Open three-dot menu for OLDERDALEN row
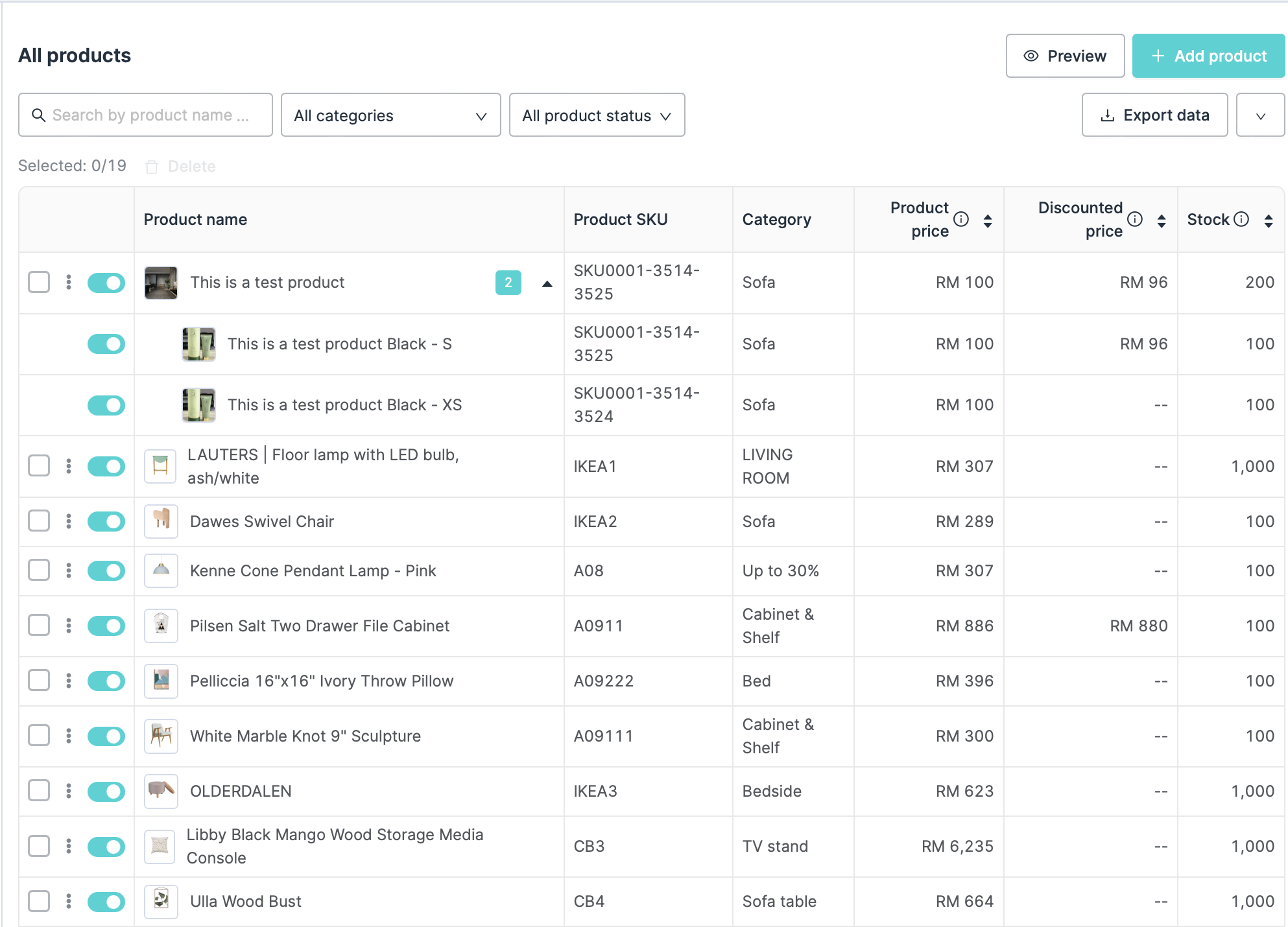 click(69, 791)
